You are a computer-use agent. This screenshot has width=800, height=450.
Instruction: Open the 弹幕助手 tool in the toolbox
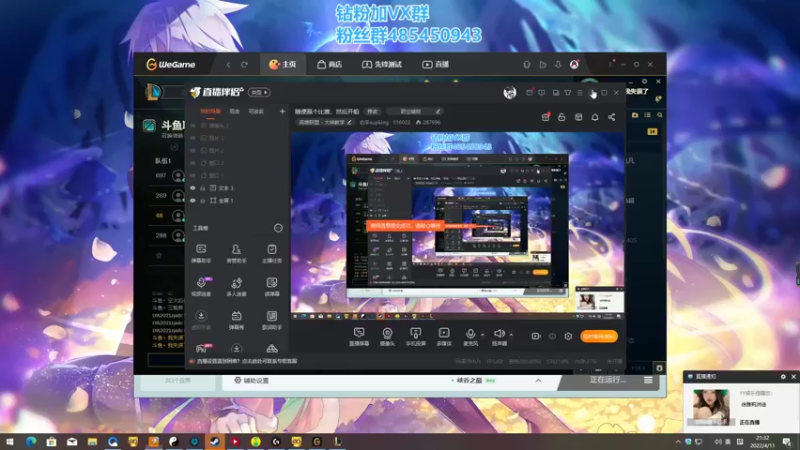(201, 253)
